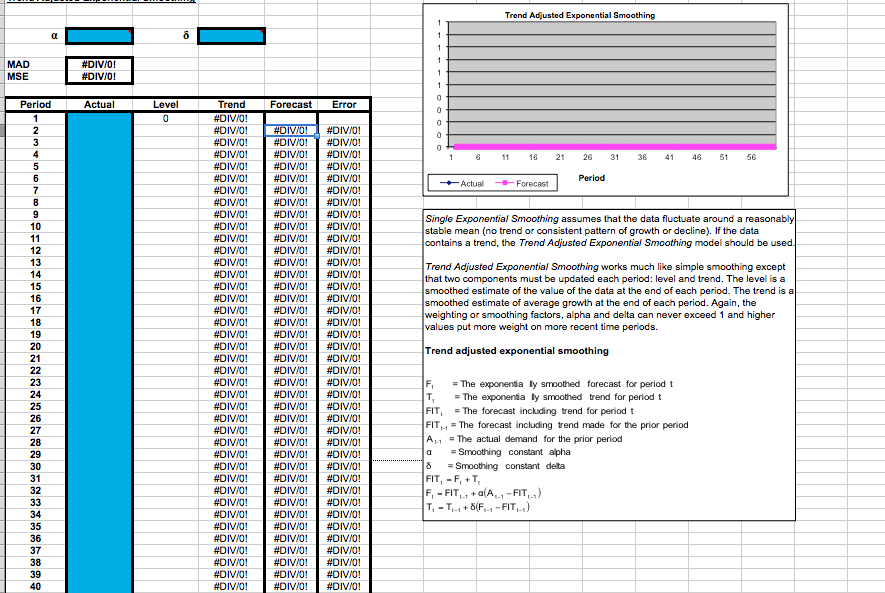Click the Period axis title below the chart

pos(592,178)
